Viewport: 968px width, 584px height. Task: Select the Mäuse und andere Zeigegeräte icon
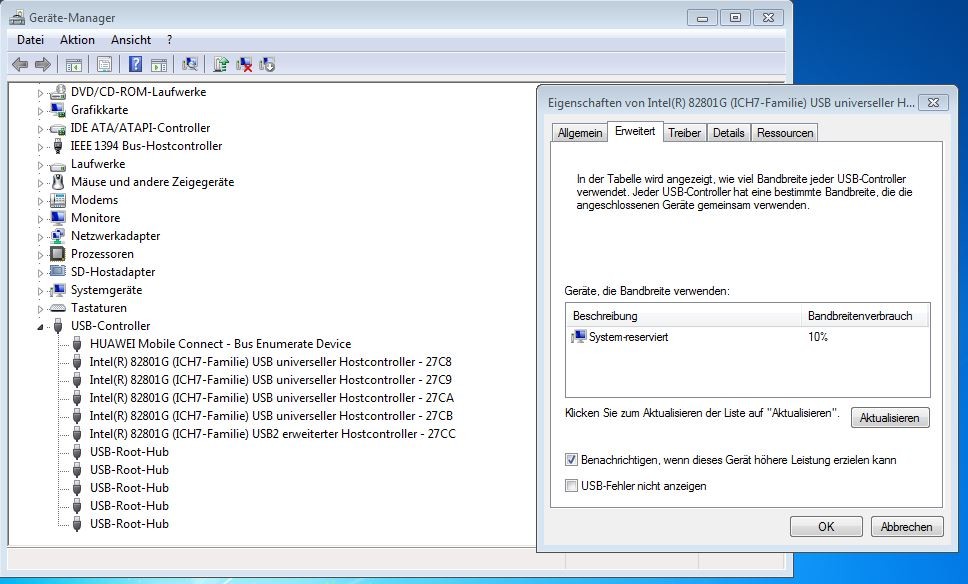(58, 181)
